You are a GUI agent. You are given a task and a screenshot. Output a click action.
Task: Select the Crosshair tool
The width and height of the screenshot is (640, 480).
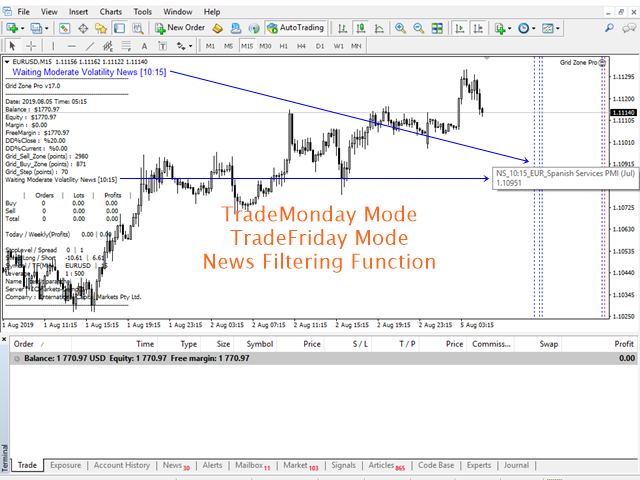click(x=31, y=46)
